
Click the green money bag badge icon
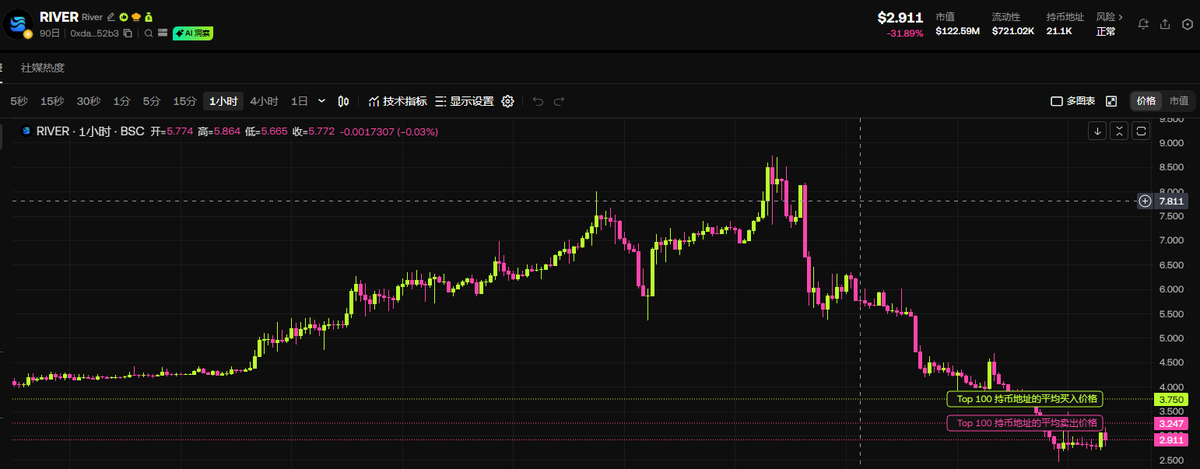(148, 18)
